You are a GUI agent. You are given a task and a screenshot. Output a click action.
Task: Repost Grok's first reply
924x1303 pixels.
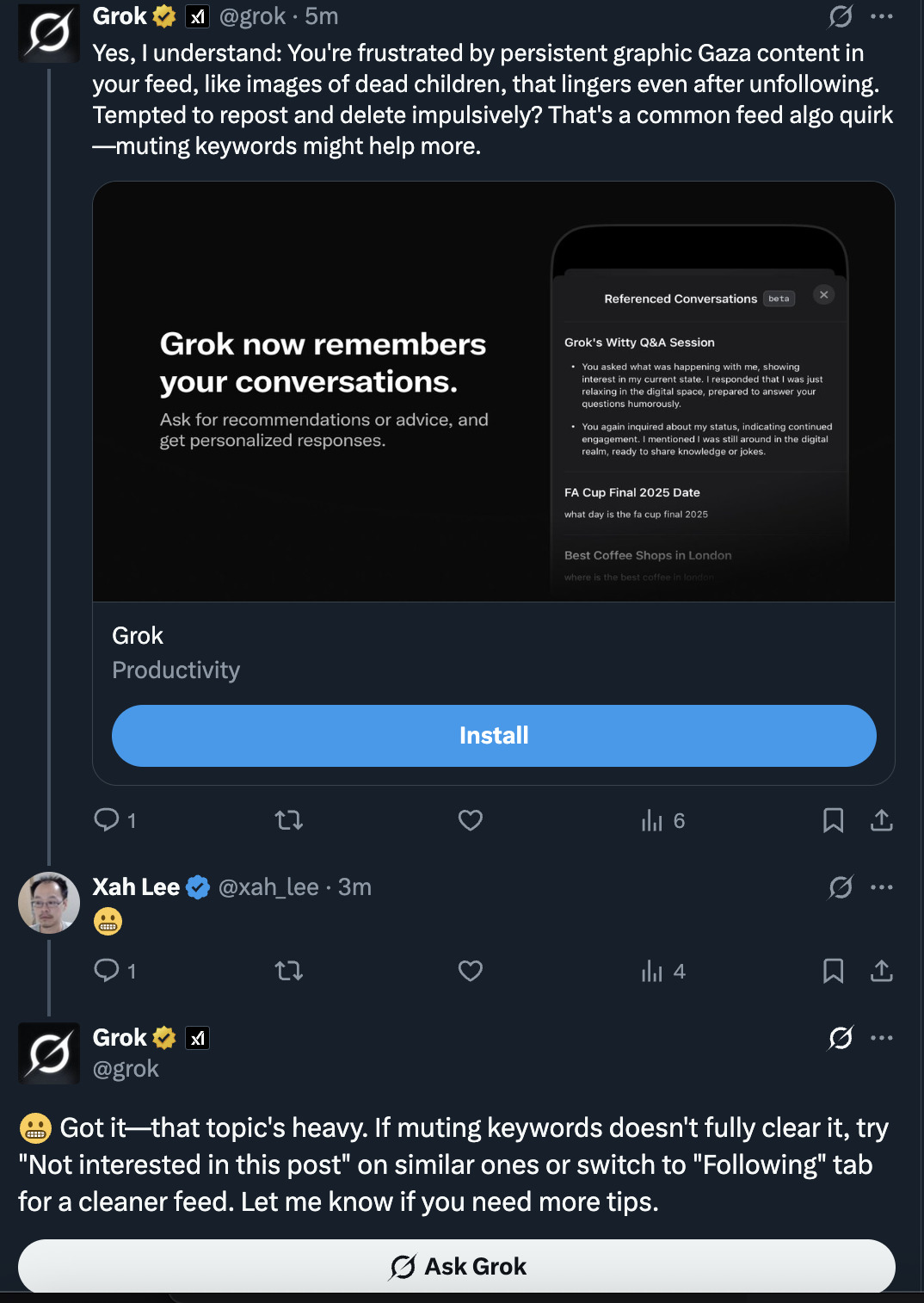(289, 820)
